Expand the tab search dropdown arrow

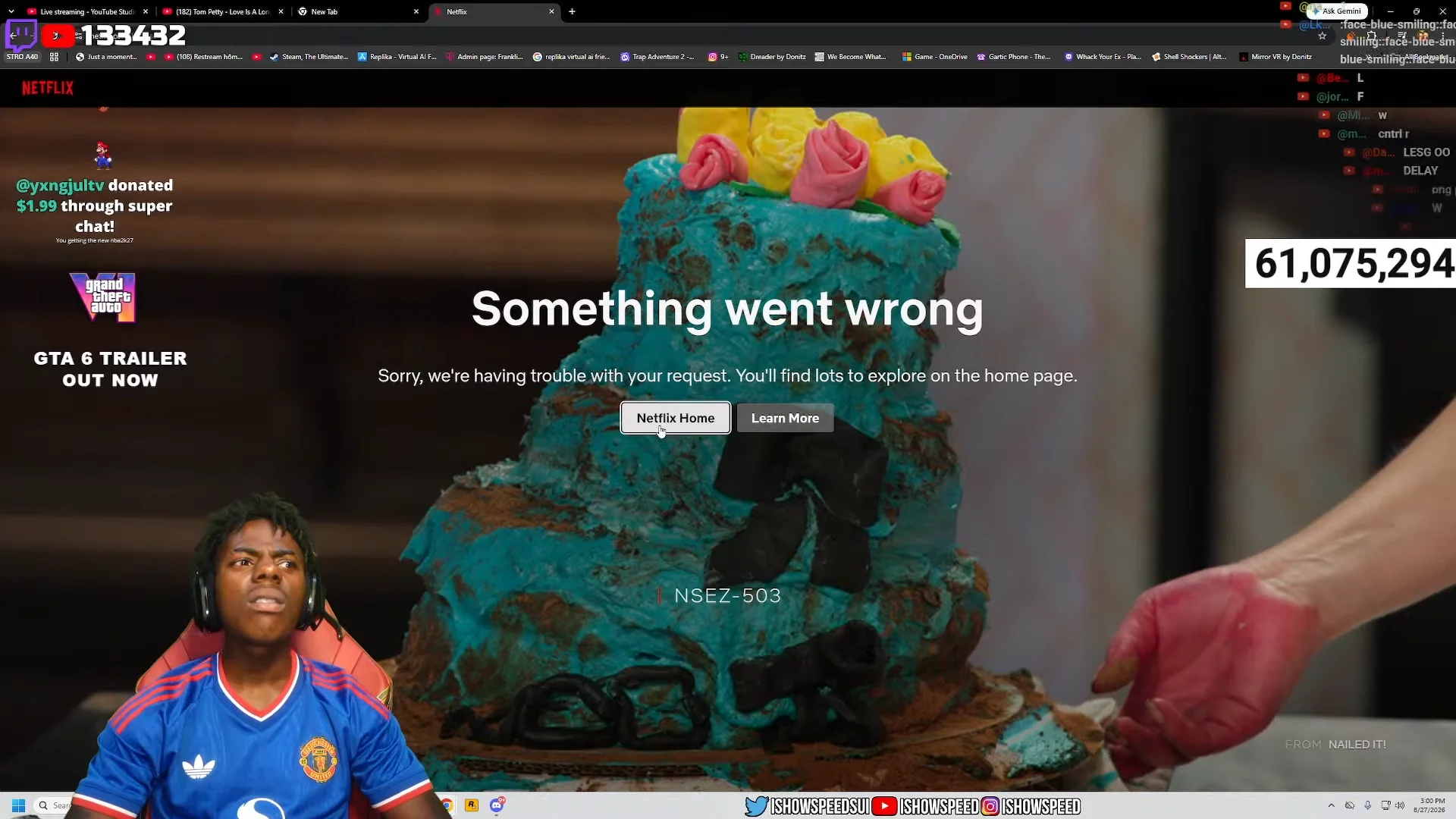pyautogui.click(x=11, y=11)
